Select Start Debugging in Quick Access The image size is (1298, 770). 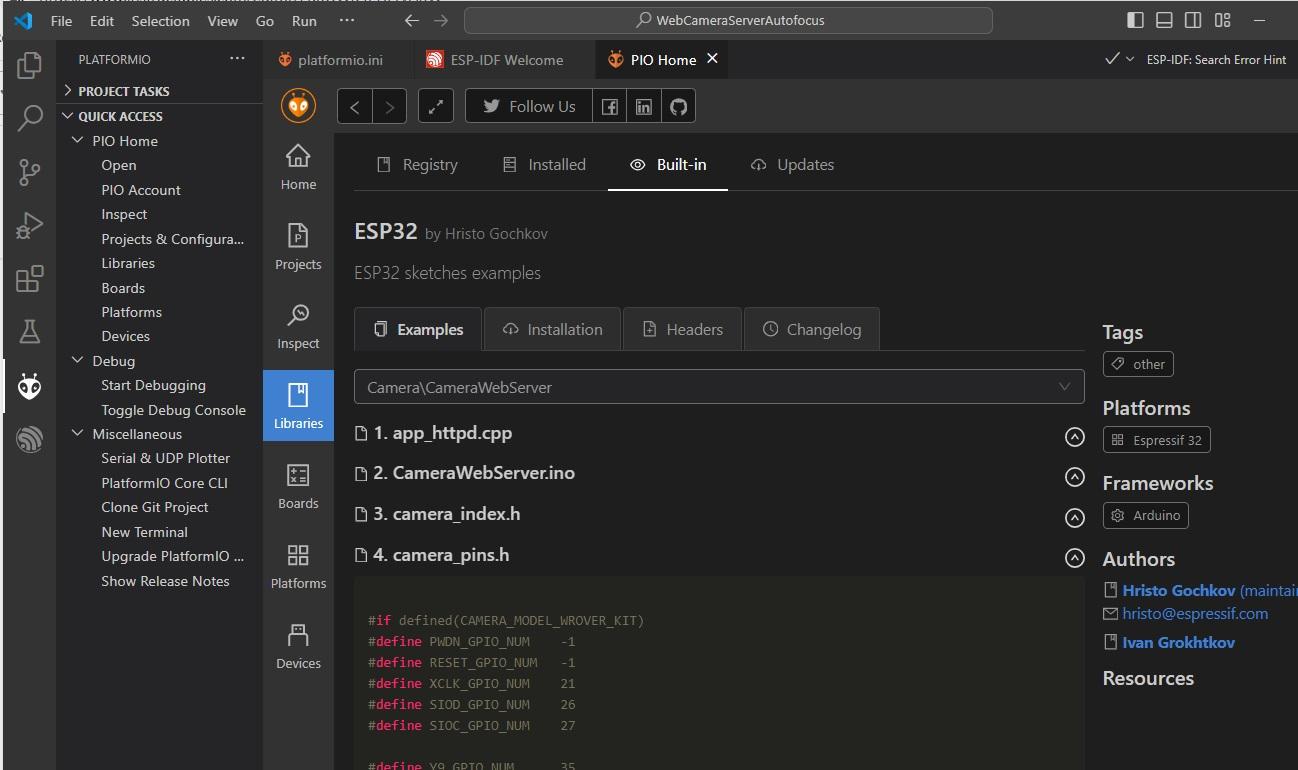(x=153, y=385)
